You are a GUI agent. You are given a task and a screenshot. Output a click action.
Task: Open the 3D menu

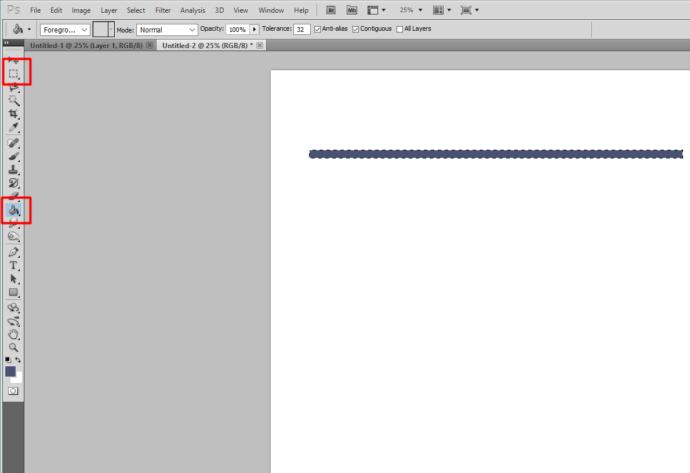click(219, 10)
